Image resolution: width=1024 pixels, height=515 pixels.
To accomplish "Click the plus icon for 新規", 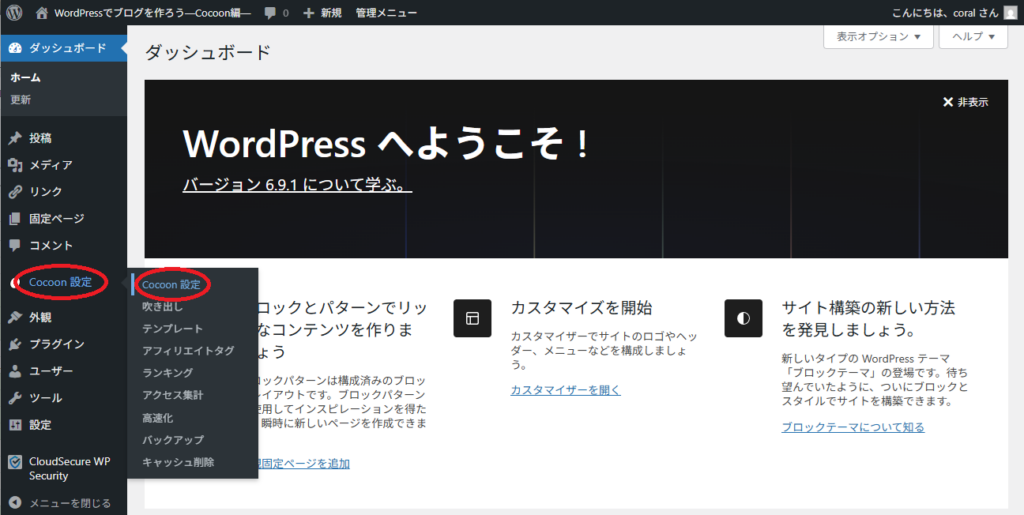I will (309, 12).
